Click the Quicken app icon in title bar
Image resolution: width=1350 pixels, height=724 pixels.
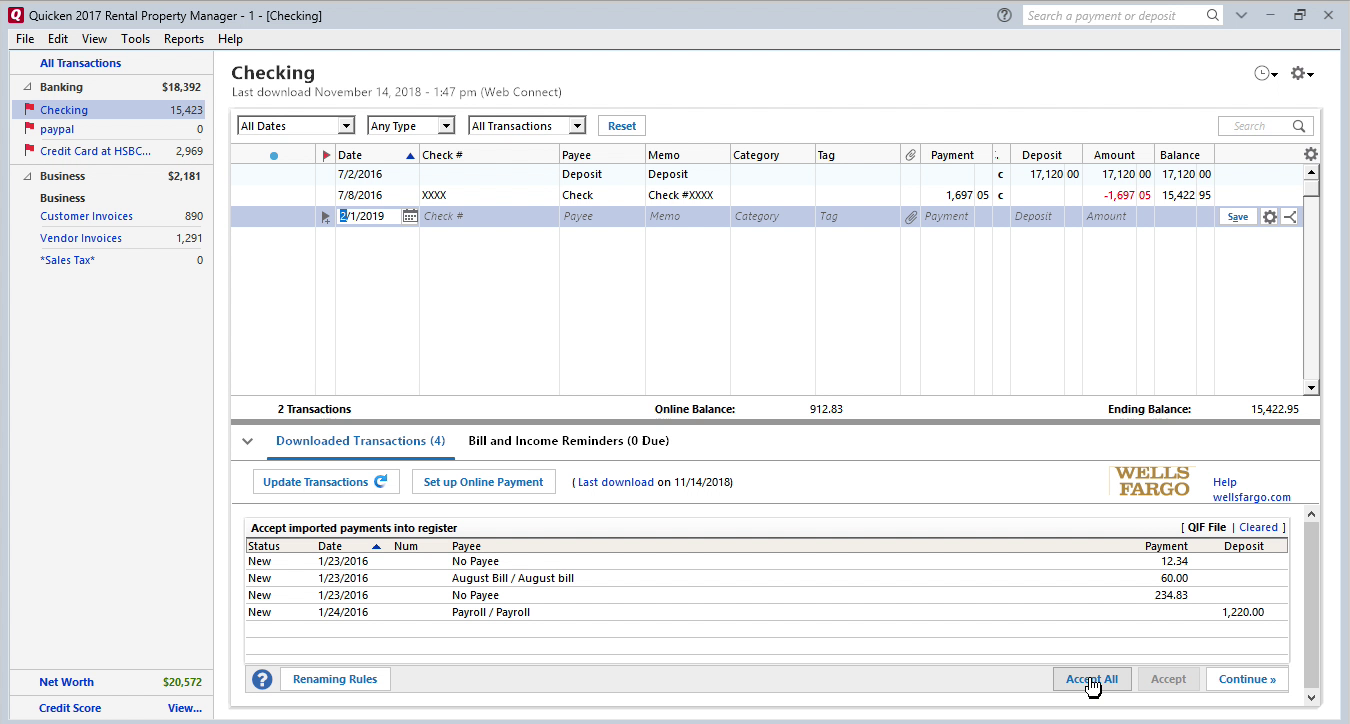15,15
